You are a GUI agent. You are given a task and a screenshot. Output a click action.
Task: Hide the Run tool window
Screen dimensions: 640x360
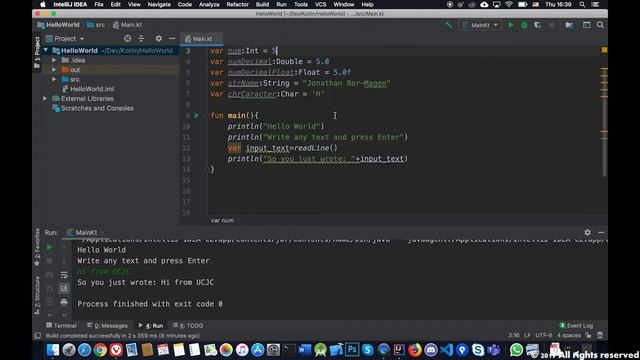coord(601,232)
